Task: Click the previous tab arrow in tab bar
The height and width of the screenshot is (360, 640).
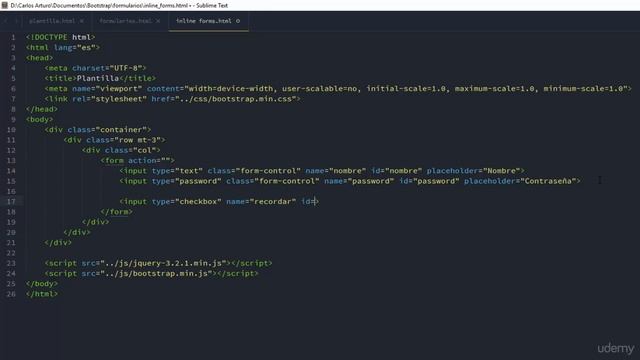Action: coord(6,21)
